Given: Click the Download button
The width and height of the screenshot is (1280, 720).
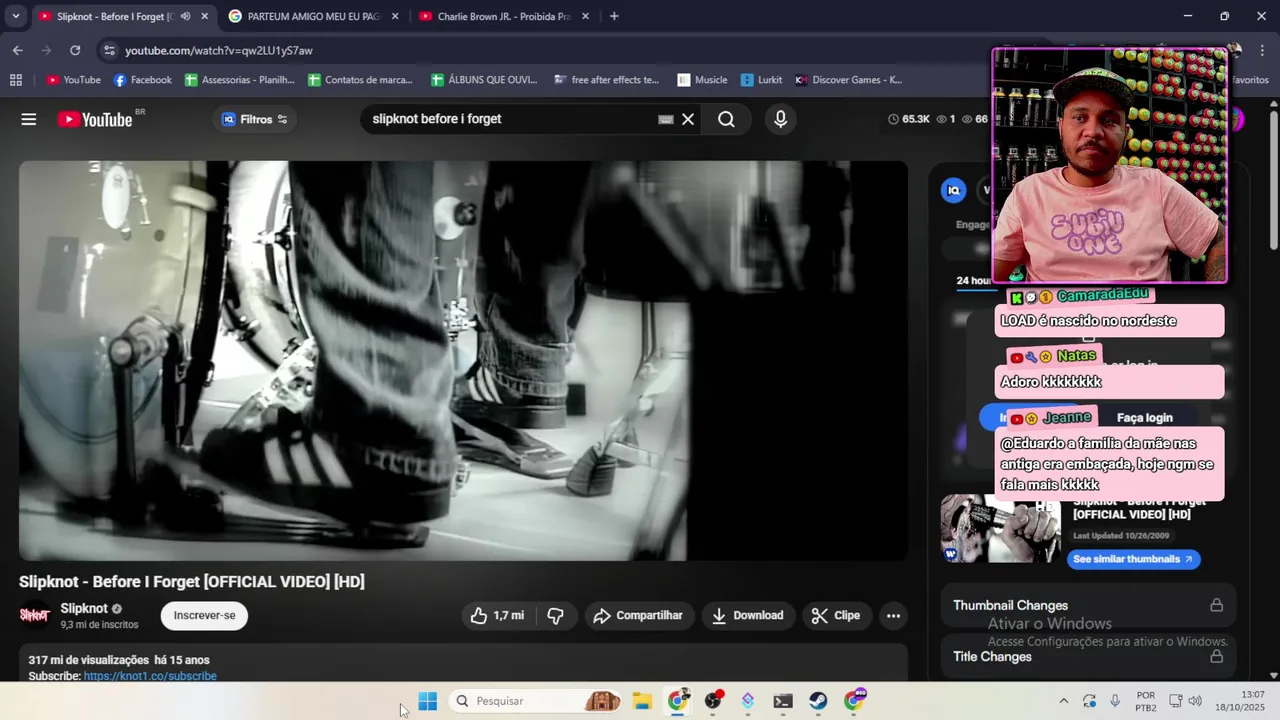Looking at the screenshot, I should click(x=749, y=615).
